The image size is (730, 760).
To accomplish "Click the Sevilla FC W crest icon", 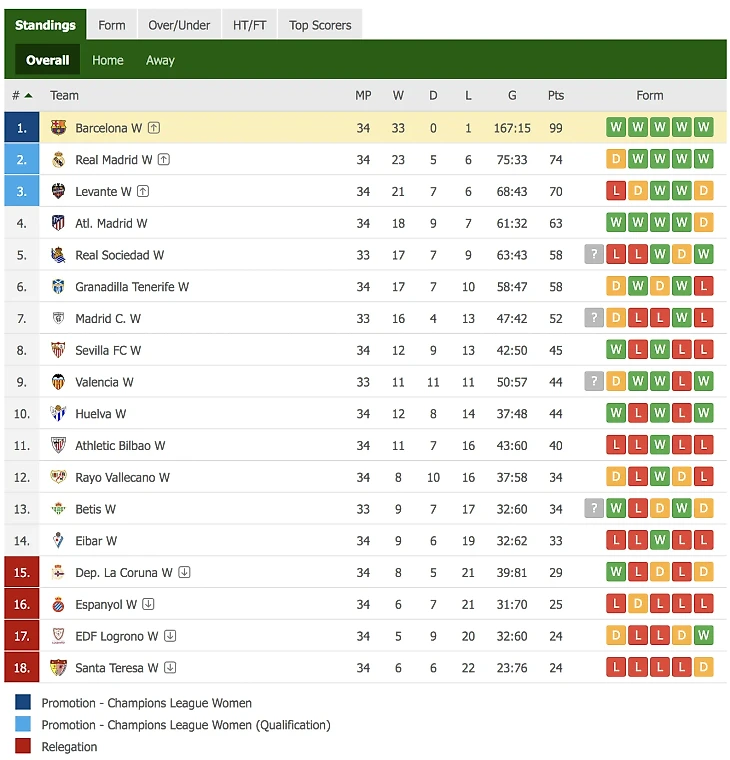I will (58, 350).
